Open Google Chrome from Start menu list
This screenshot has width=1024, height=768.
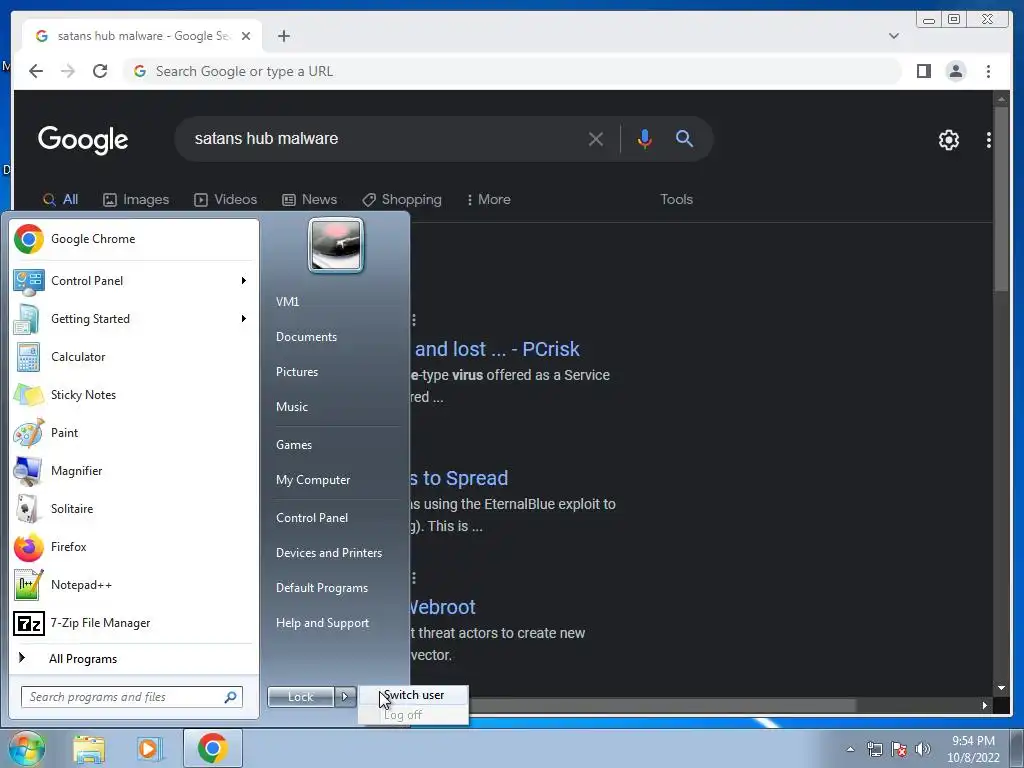pos(134,239)
